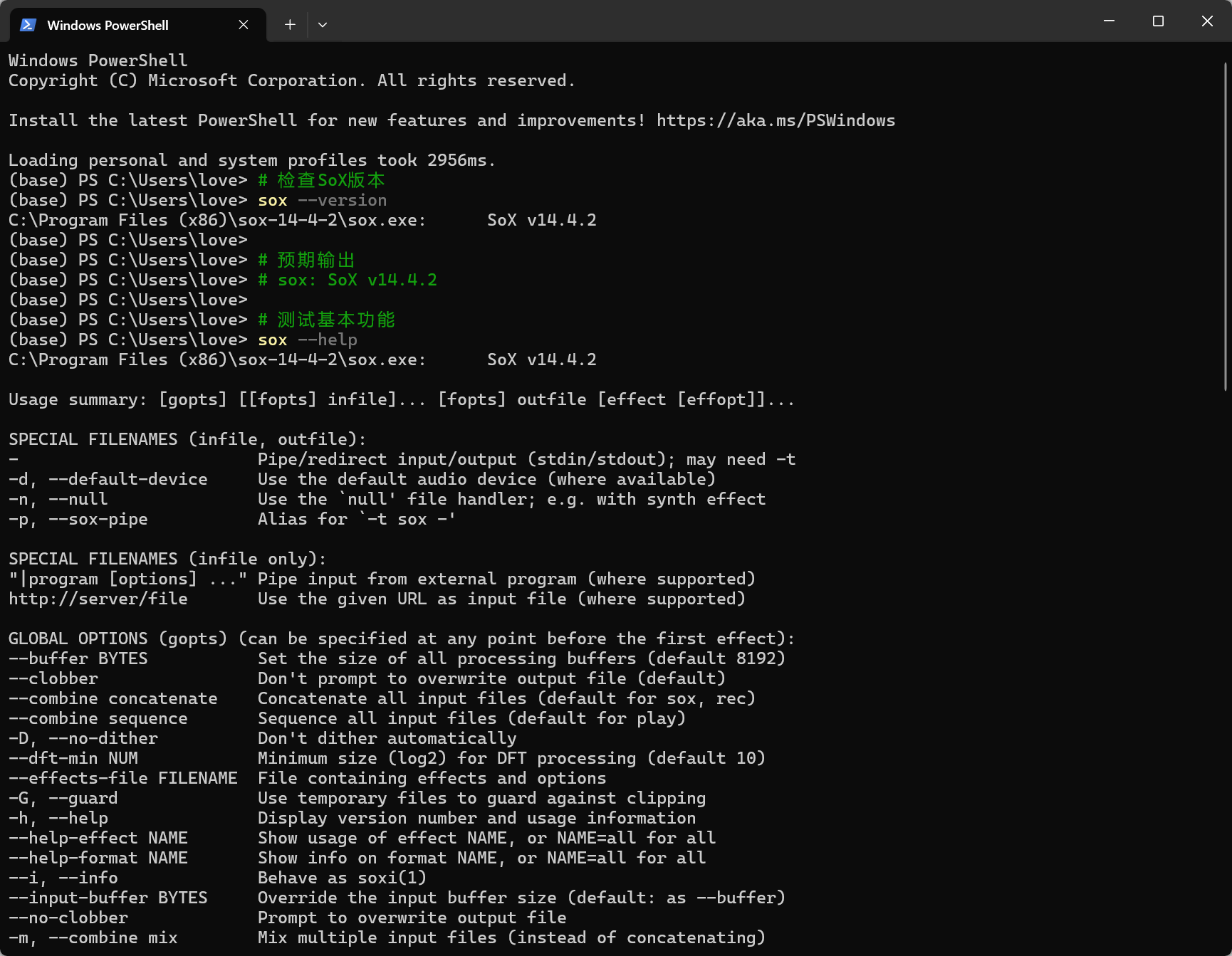The width and height of the screenshot is (1232, 956).
Task: Click the 'sox --version' command text
Action: click(x=323, y=200)
